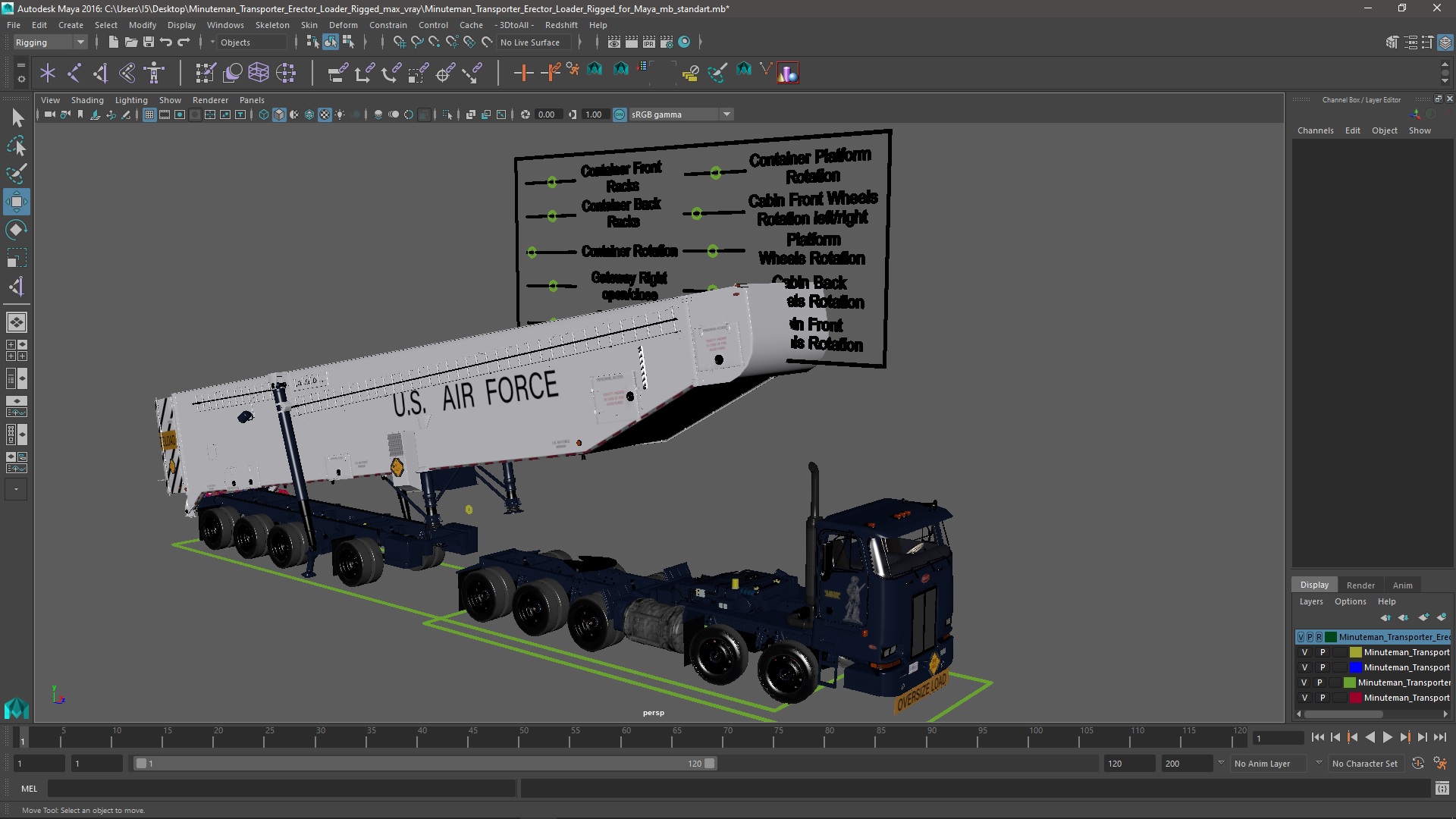Click the New Scene icon
The image size is (1456, 819).
114,42
